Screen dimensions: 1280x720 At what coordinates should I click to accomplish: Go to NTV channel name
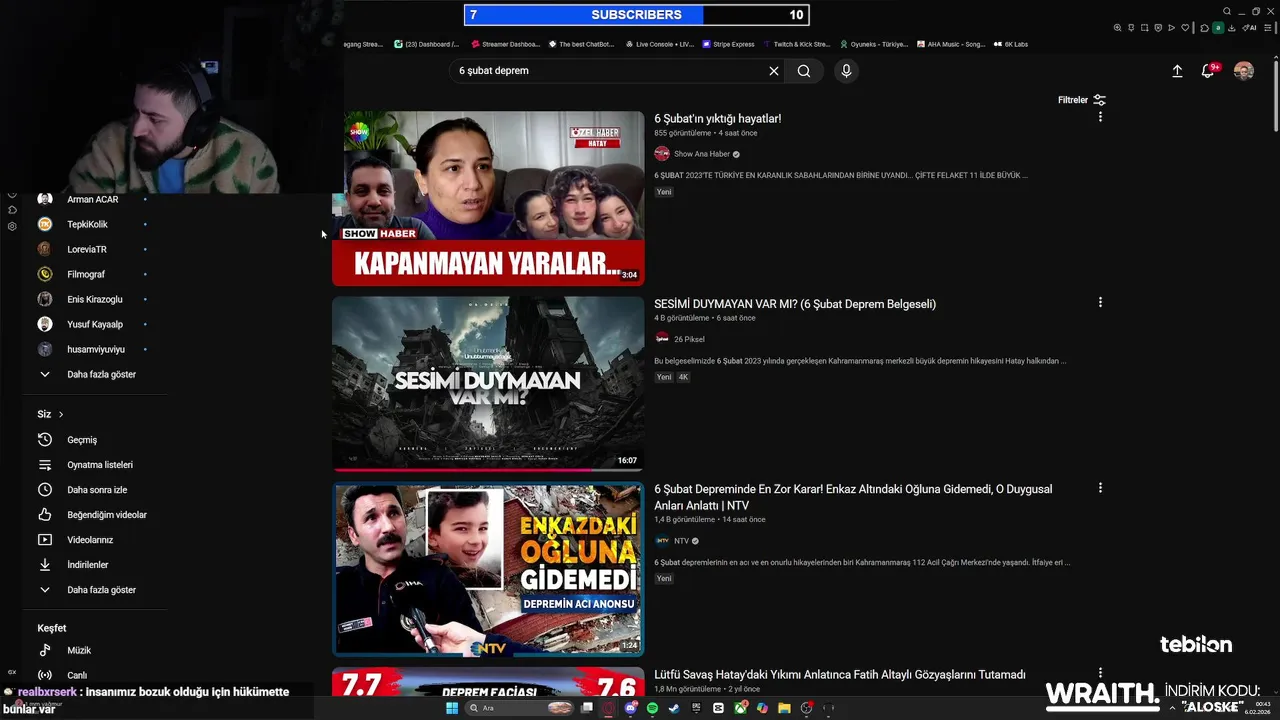[681, 541]
